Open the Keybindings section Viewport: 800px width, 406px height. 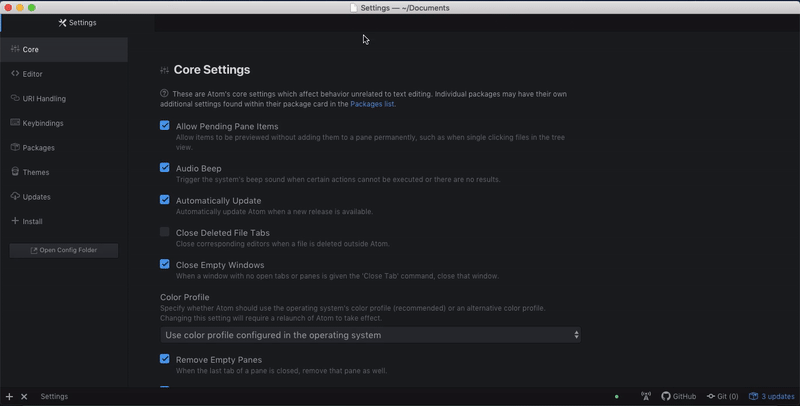point(64,123)
